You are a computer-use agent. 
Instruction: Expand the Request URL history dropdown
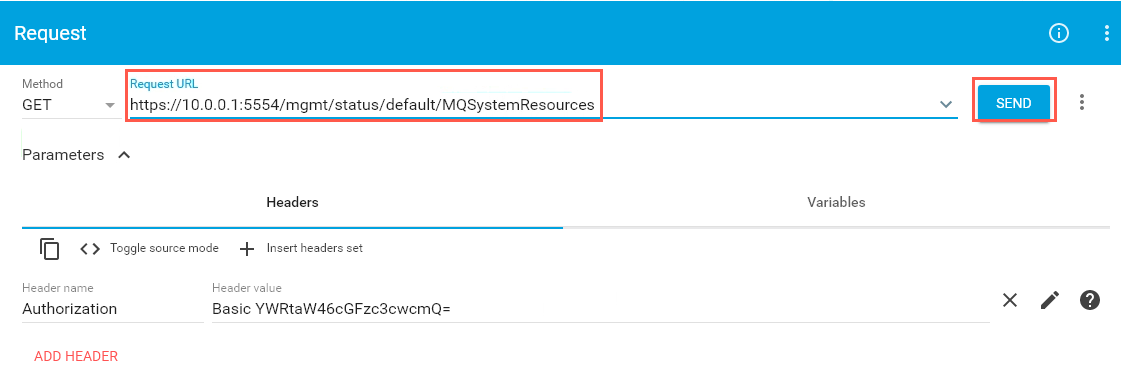pos(947,104)
